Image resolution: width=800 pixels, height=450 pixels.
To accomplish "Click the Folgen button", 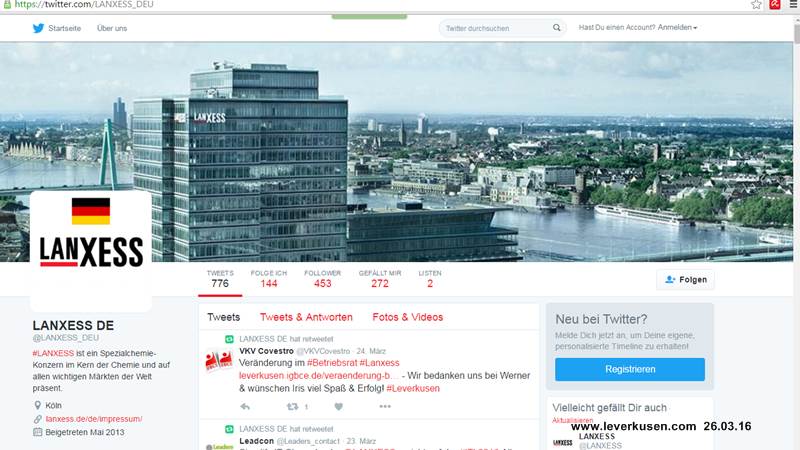I will click(x=686, y=280).
